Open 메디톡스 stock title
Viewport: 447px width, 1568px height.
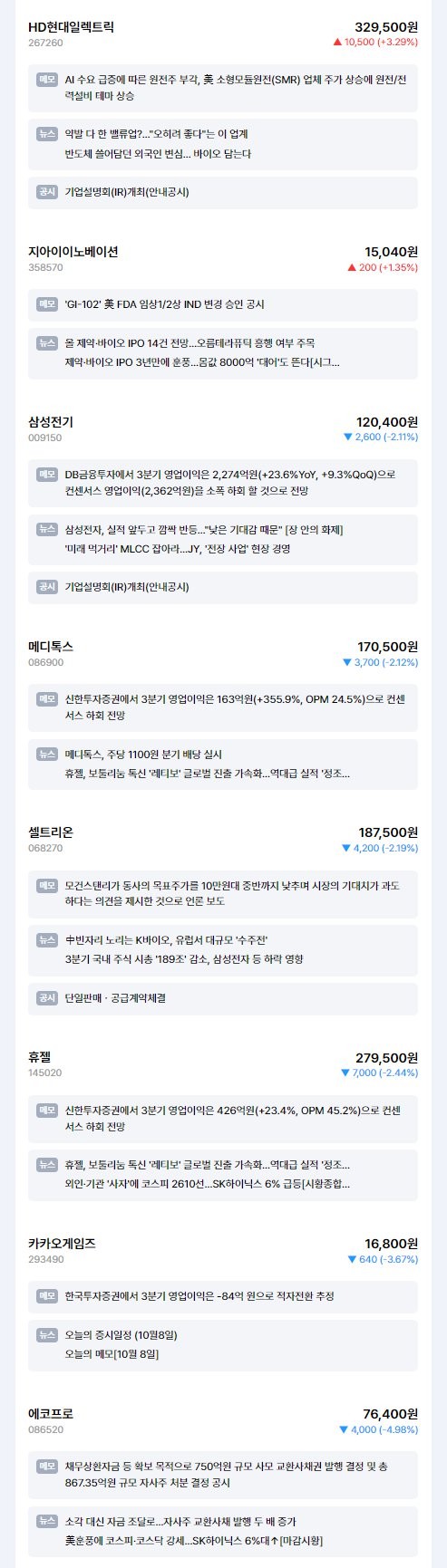point(51,647)
